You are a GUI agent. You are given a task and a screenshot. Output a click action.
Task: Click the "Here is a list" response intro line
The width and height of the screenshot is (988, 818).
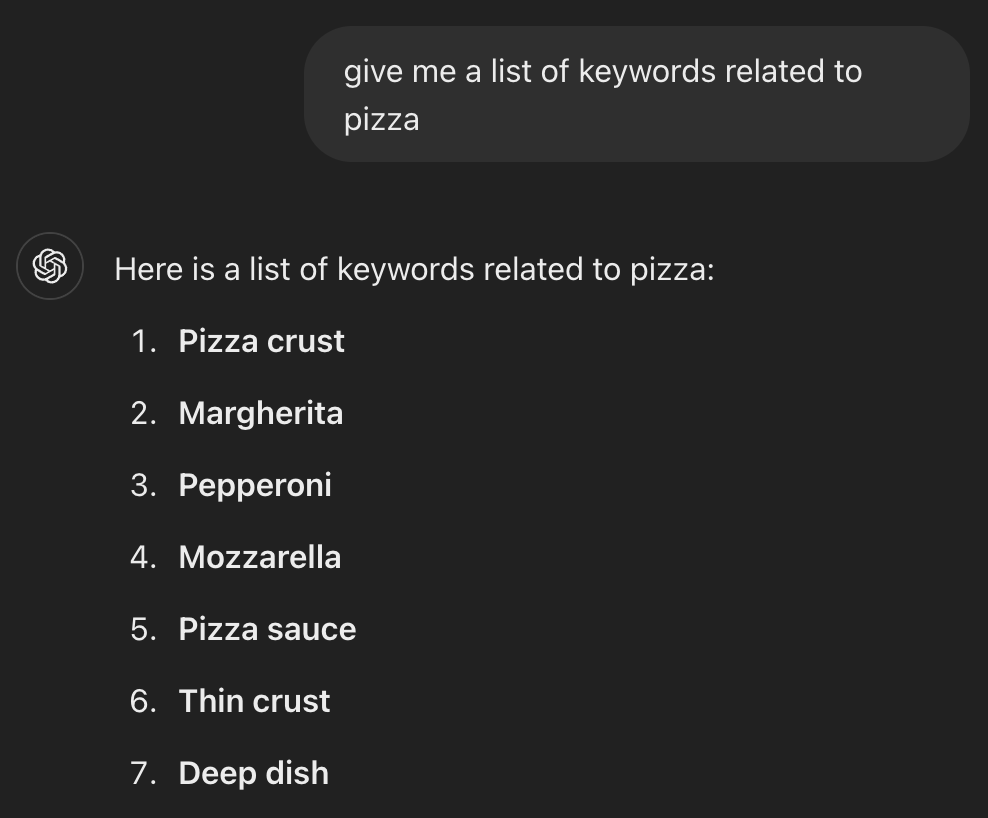point(414,269)
